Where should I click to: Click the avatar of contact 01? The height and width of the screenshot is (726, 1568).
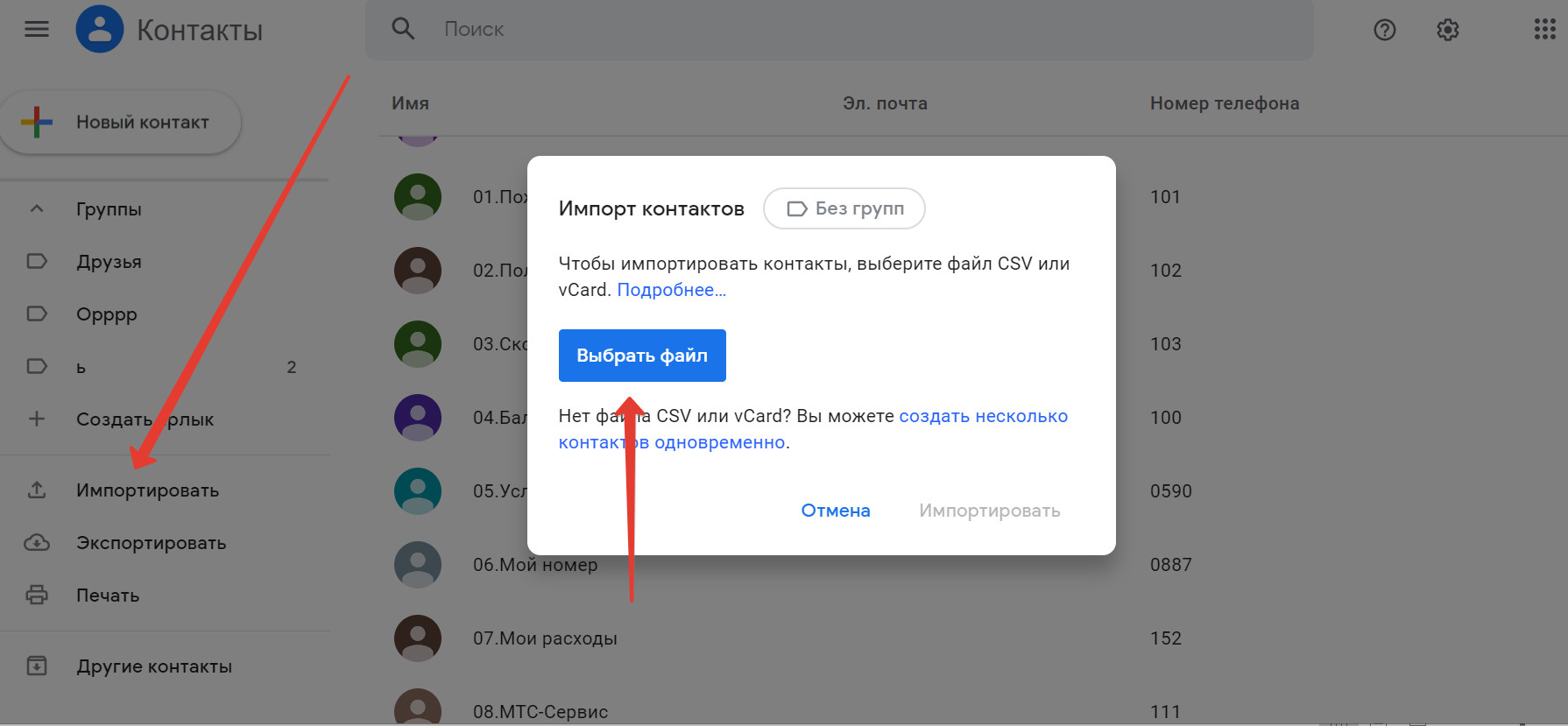point(418,196)
